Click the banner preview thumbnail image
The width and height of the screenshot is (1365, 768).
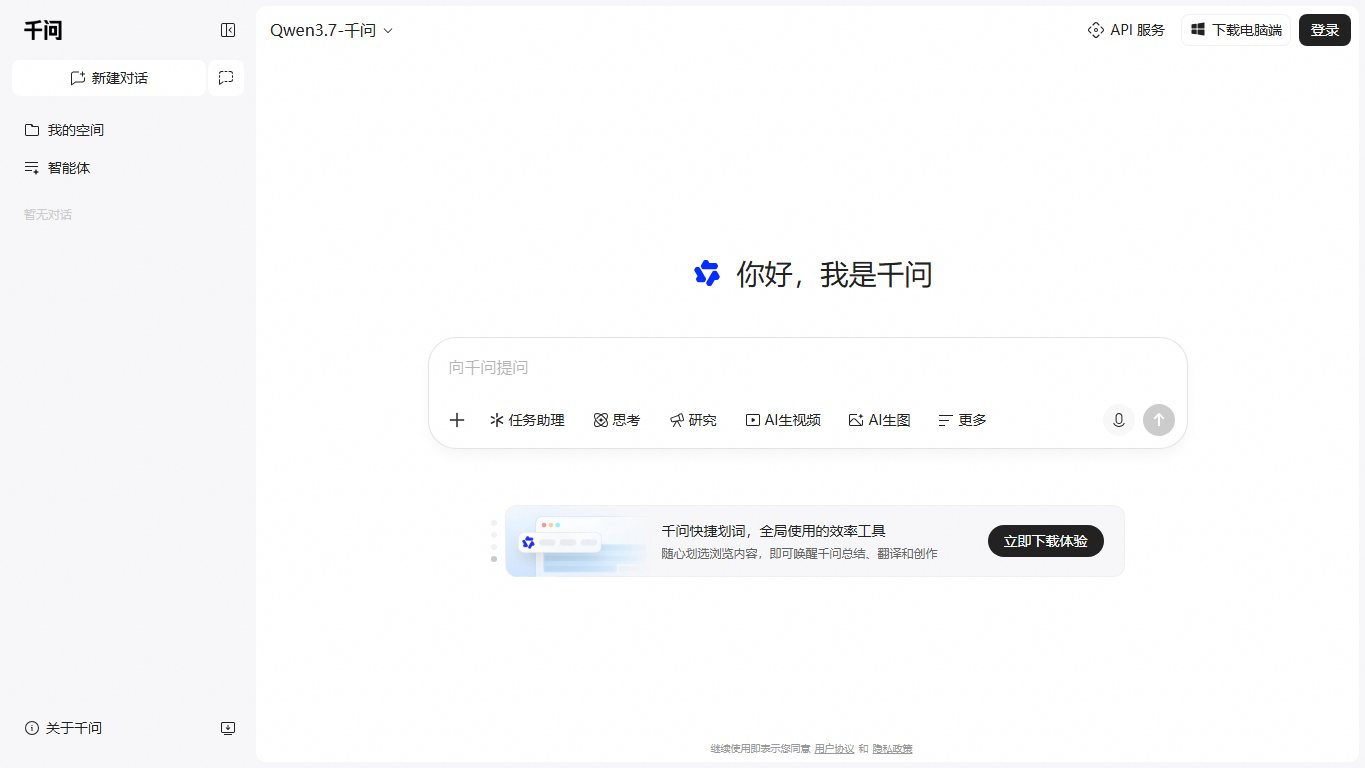577,541
